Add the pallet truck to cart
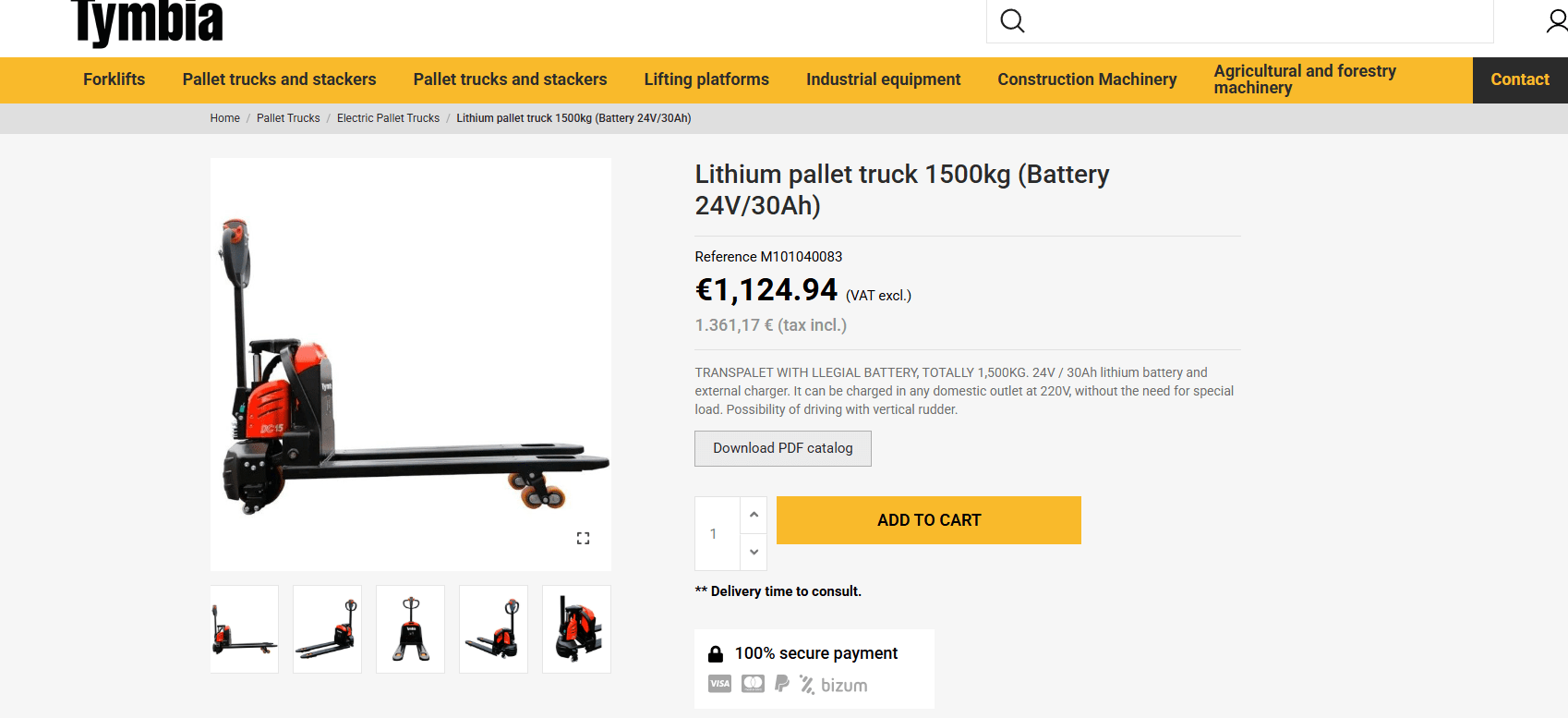 tap(928, 520)
